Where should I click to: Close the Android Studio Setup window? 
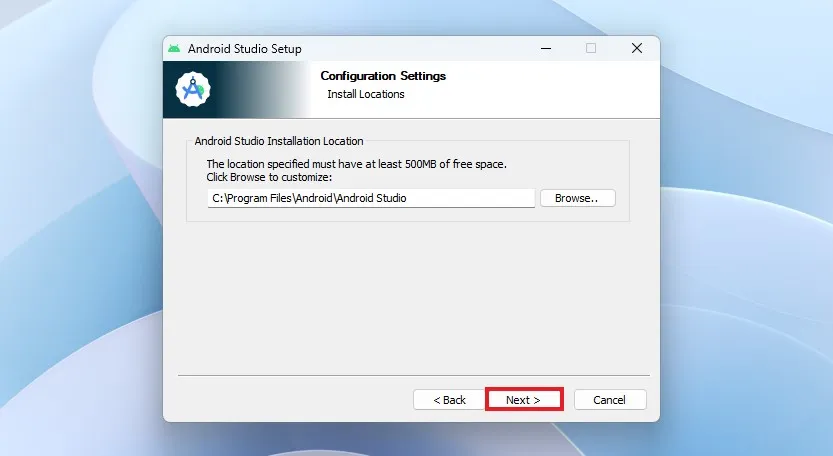[x=637, y=48]
